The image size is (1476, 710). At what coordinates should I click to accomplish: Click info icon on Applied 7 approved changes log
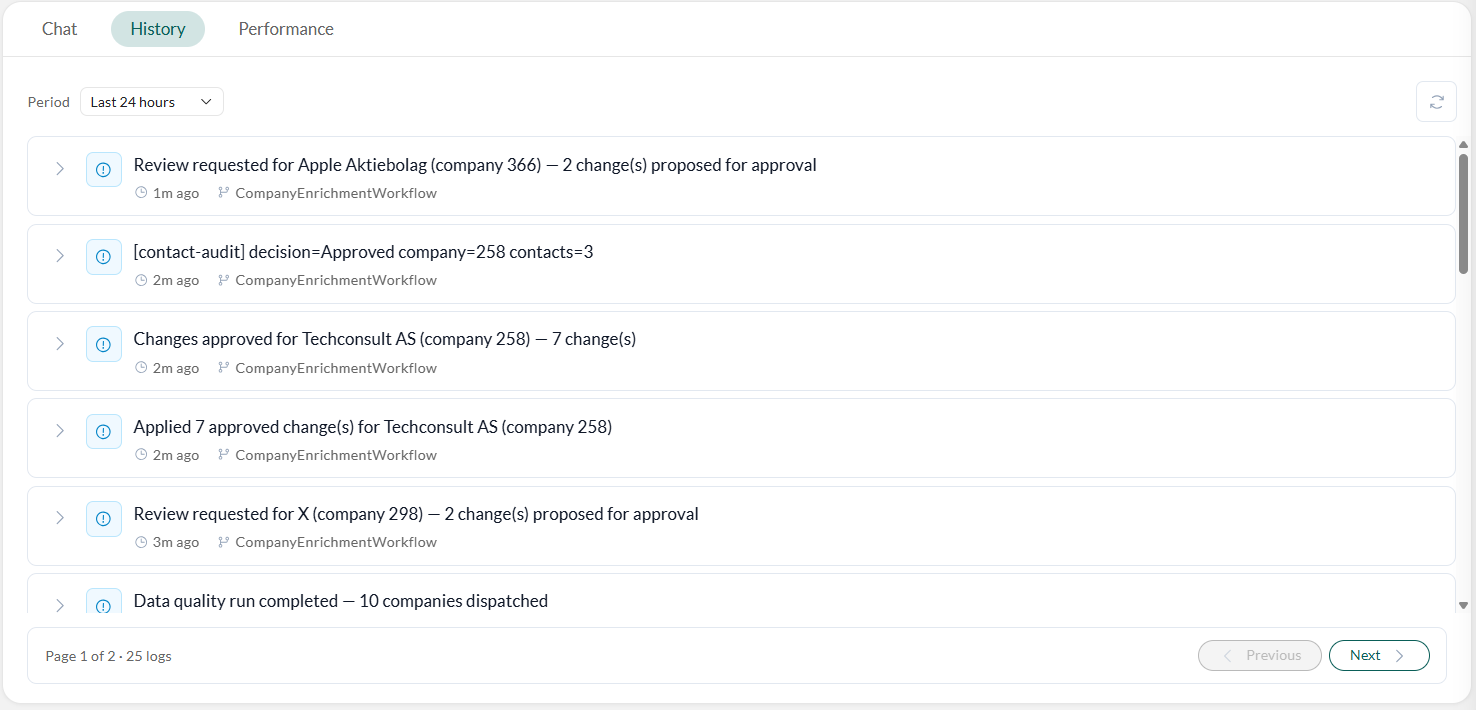pos(103,432)
